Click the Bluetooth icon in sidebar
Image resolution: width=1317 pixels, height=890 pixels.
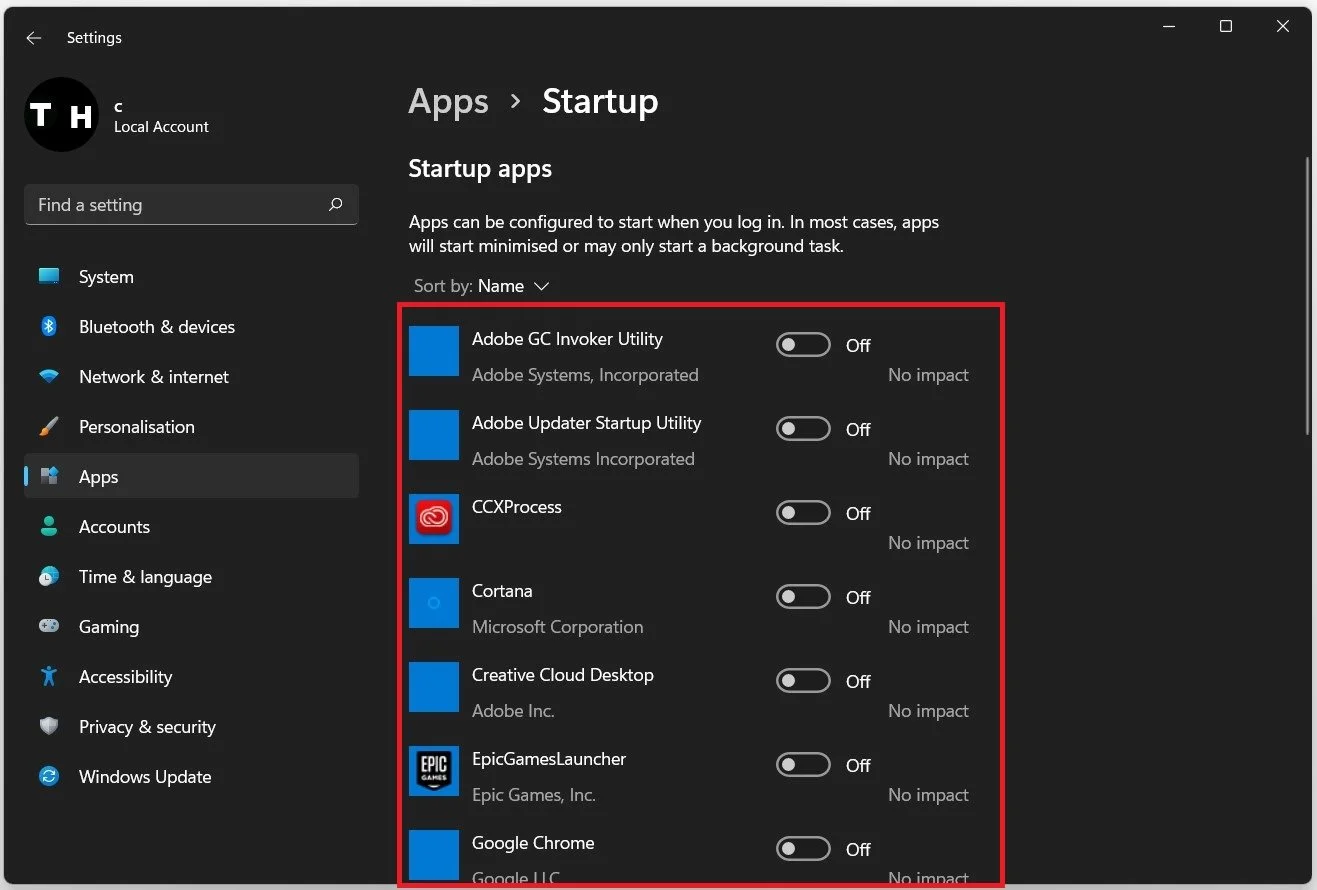[49, 327]
